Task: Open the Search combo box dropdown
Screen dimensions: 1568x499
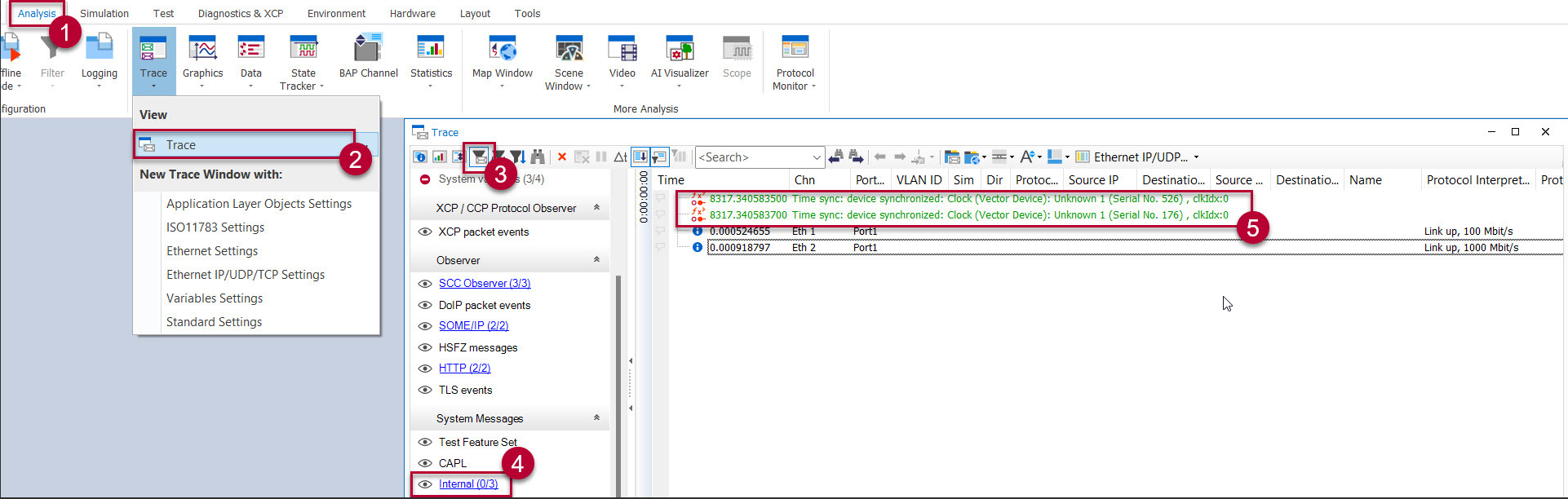Action: [817, 157]
